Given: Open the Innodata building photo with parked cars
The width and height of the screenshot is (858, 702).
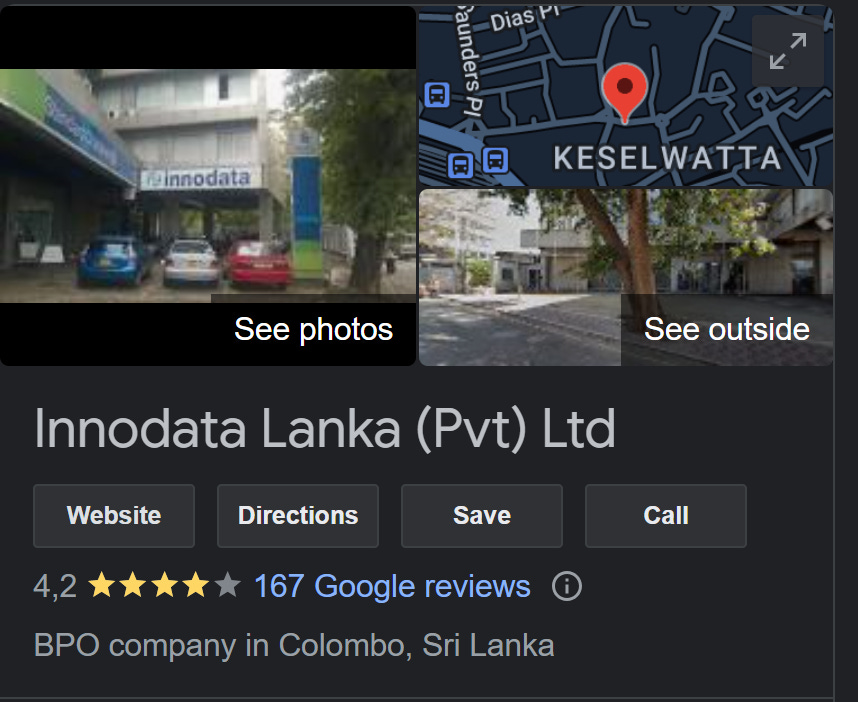Looking at the screenshot, I should [x=208, y=185].
